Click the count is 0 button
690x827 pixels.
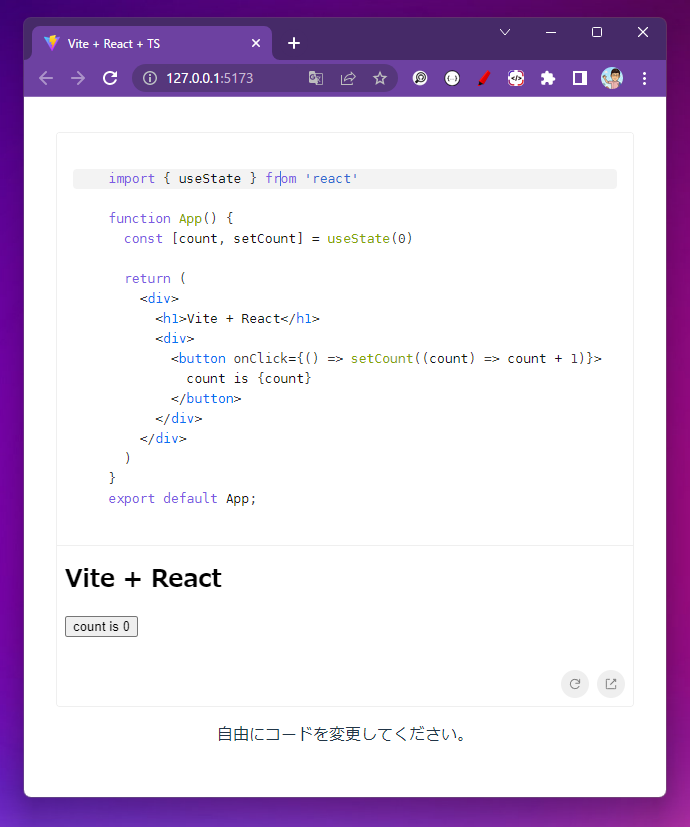point(101,626)
